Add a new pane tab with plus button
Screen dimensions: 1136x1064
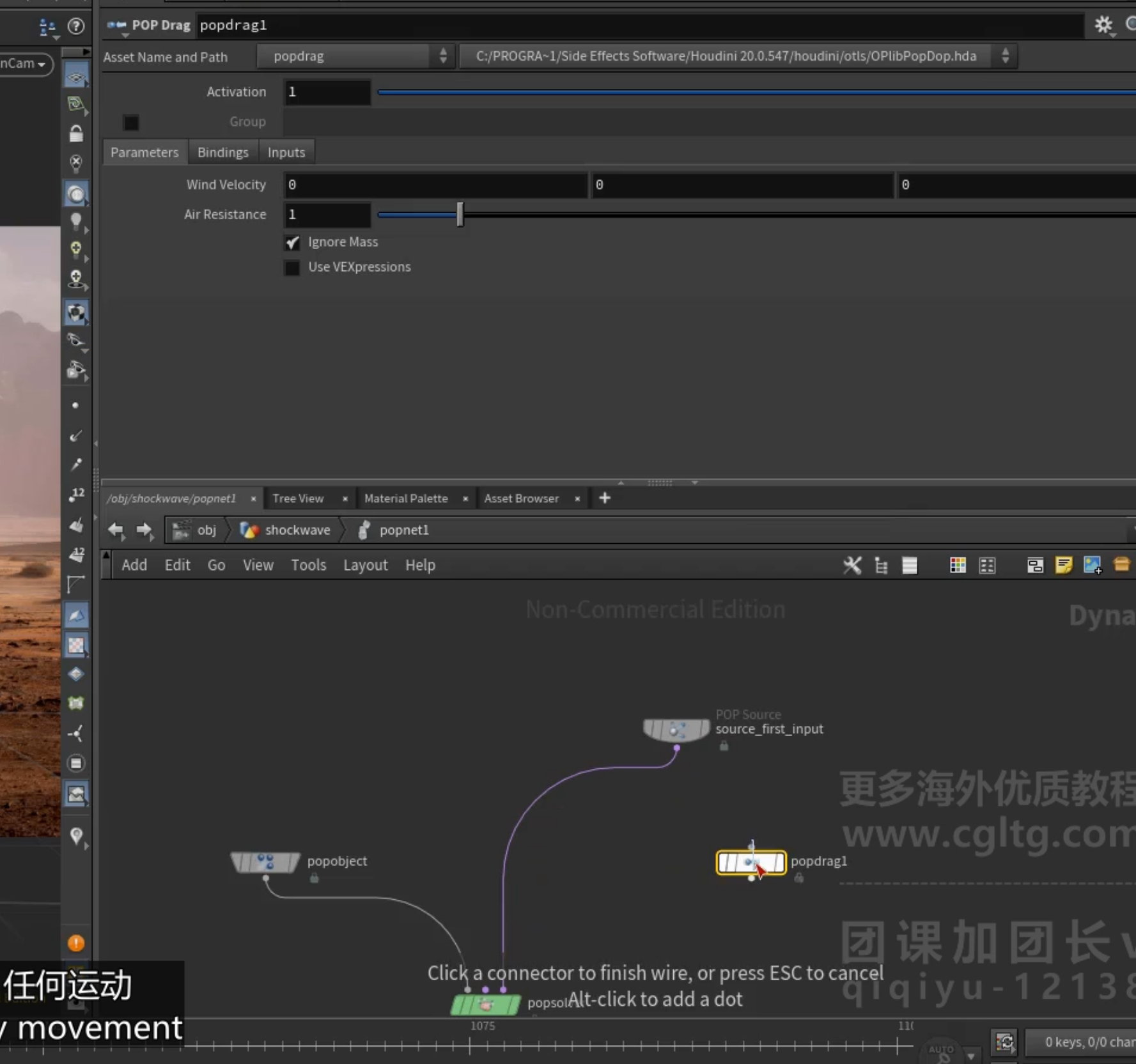[x=605, y=498]
